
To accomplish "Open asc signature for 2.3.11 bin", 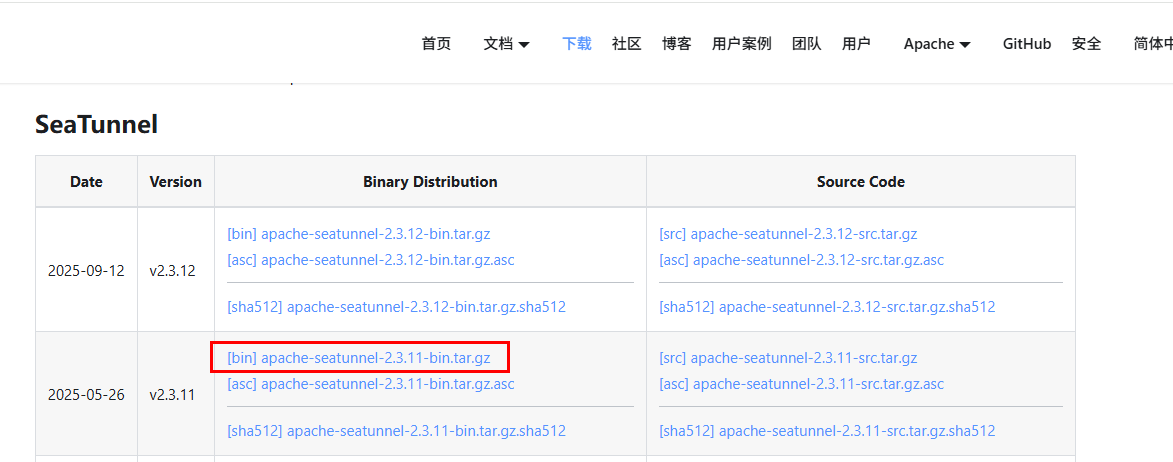I will coord(370,384).
